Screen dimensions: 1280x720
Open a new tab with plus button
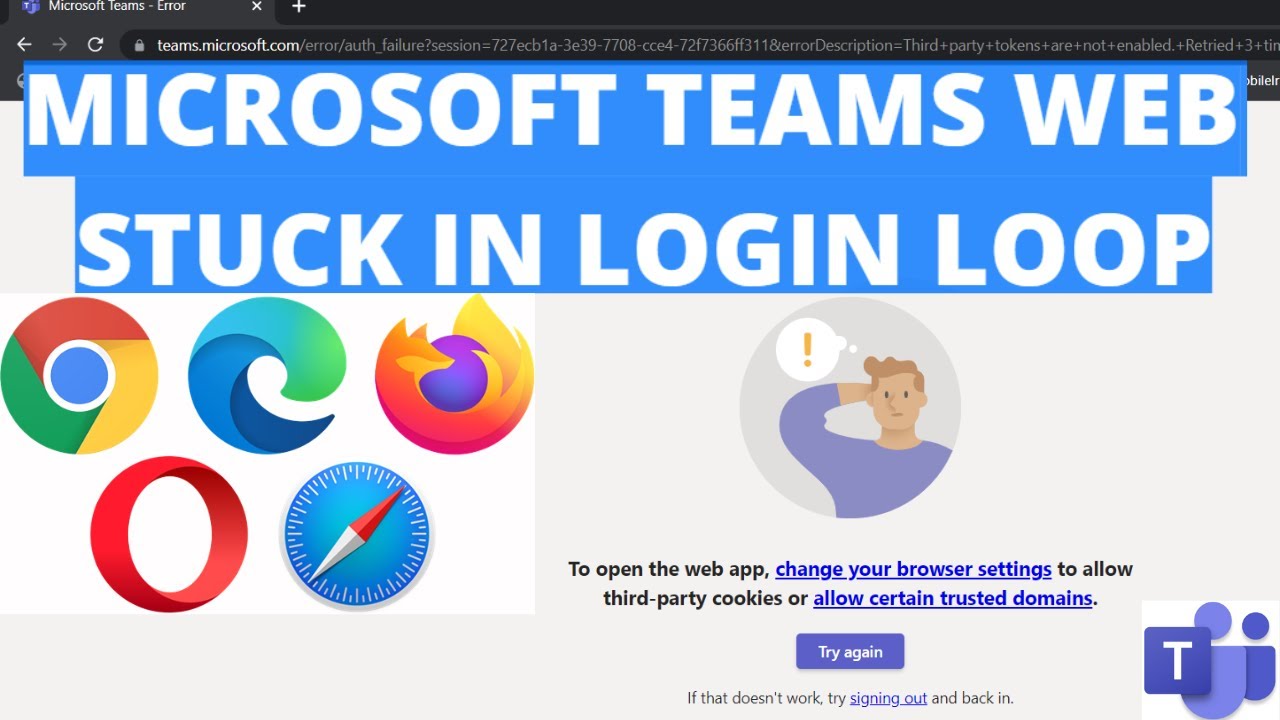[x=298, y=7]
